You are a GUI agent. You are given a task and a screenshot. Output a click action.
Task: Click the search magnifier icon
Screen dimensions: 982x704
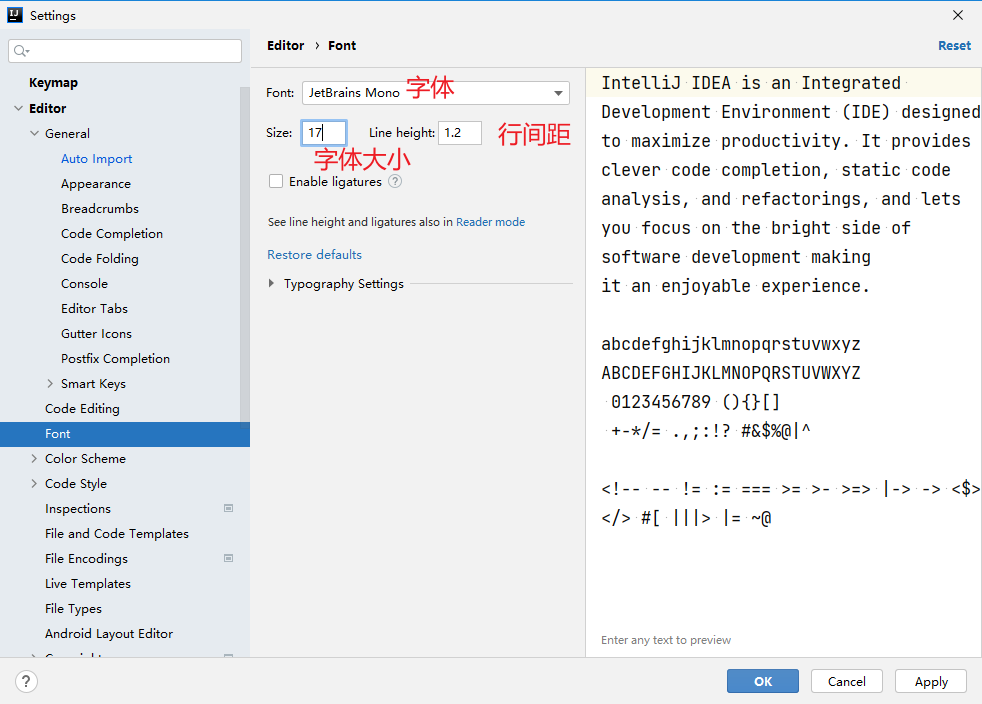[21, 51]
